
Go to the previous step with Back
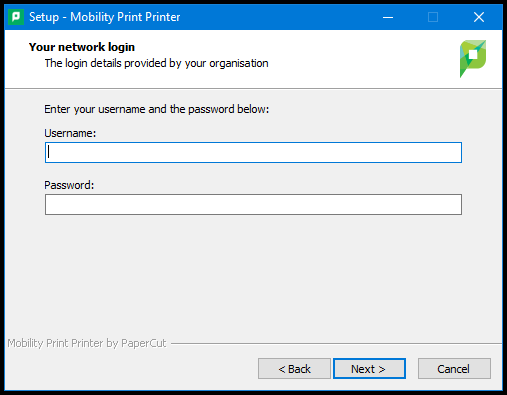(294, 369)
